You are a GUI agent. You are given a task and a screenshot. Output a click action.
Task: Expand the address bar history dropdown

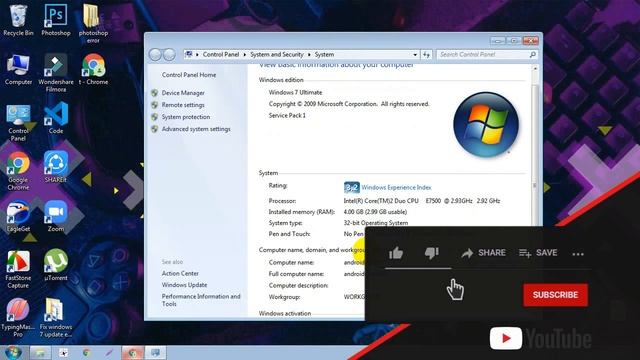point(415,55)
